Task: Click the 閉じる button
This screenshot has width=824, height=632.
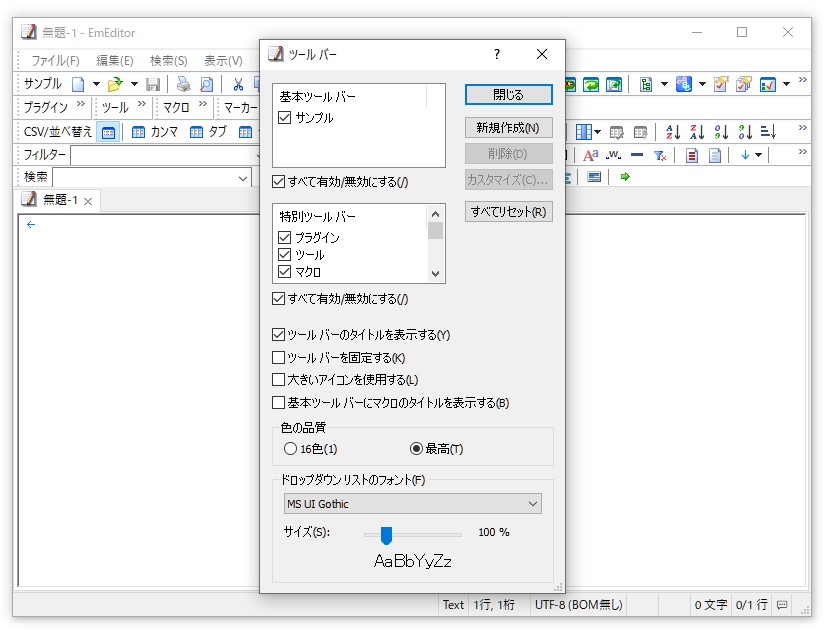Action: (509, 95)
